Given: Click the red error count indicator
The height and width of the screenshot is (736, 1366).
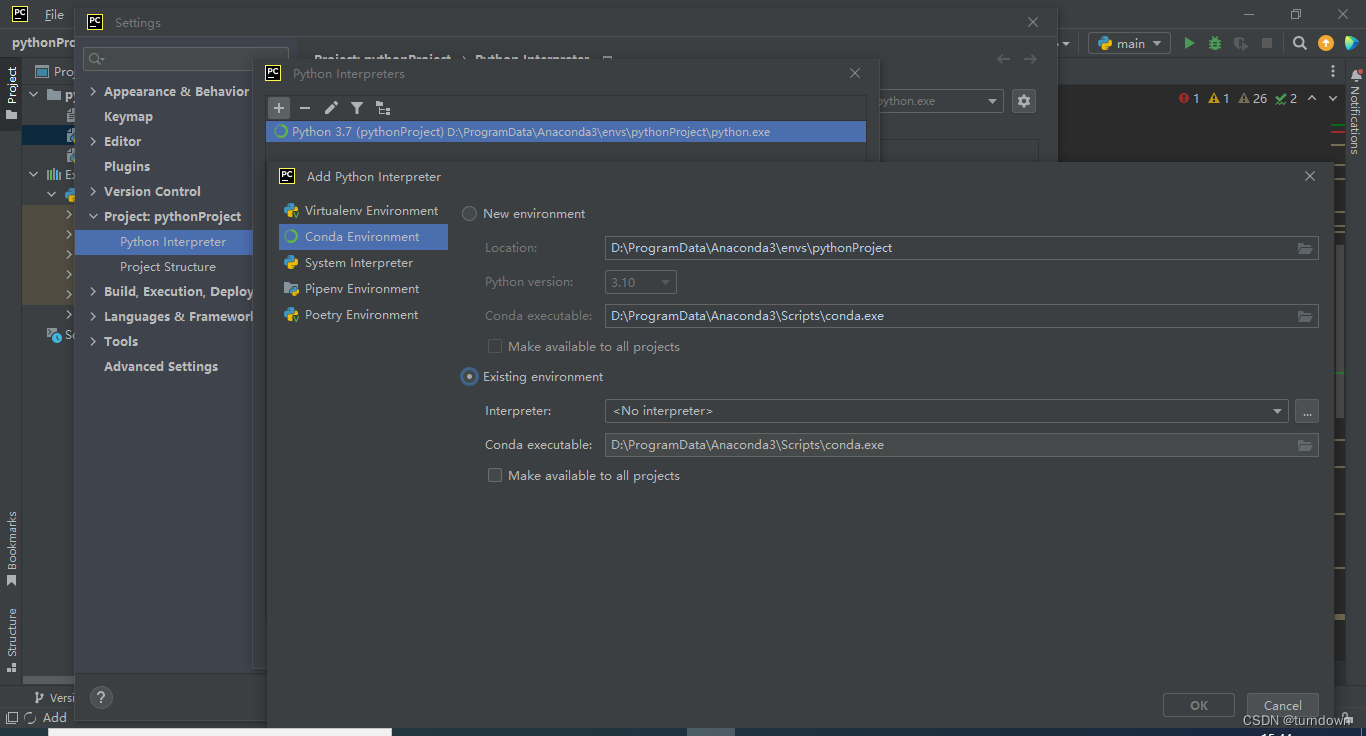Looking at the screenshot, I should coord(1189,98).
